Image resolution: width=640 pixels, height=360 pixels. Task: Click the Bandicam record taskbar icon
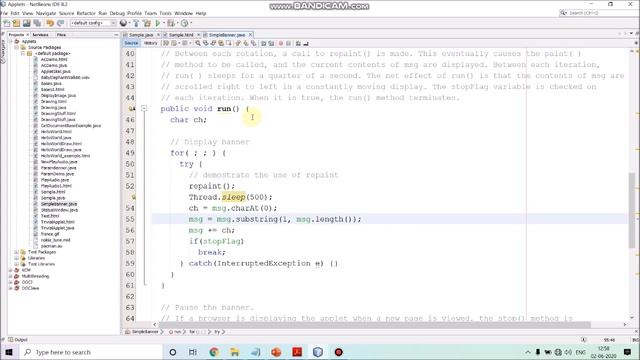click(x=339, y=352)
